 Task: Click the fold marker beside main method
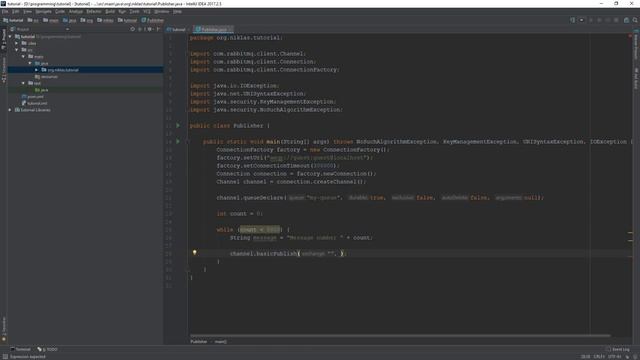188,142
